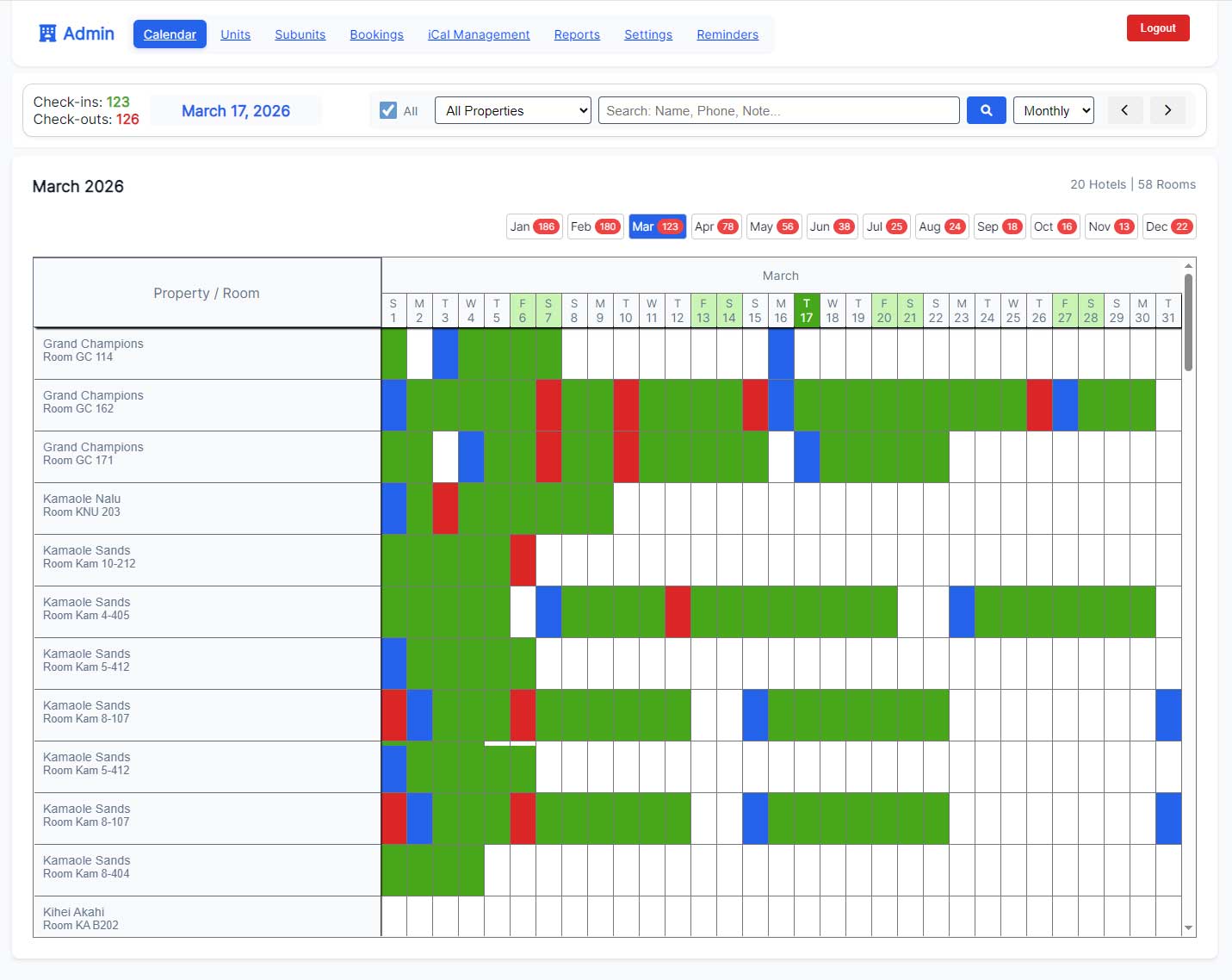The width and height of the screenshot is (1232, 980).
Task: Click the March 17, 2026 date display
Action: (x=236, y=110)
